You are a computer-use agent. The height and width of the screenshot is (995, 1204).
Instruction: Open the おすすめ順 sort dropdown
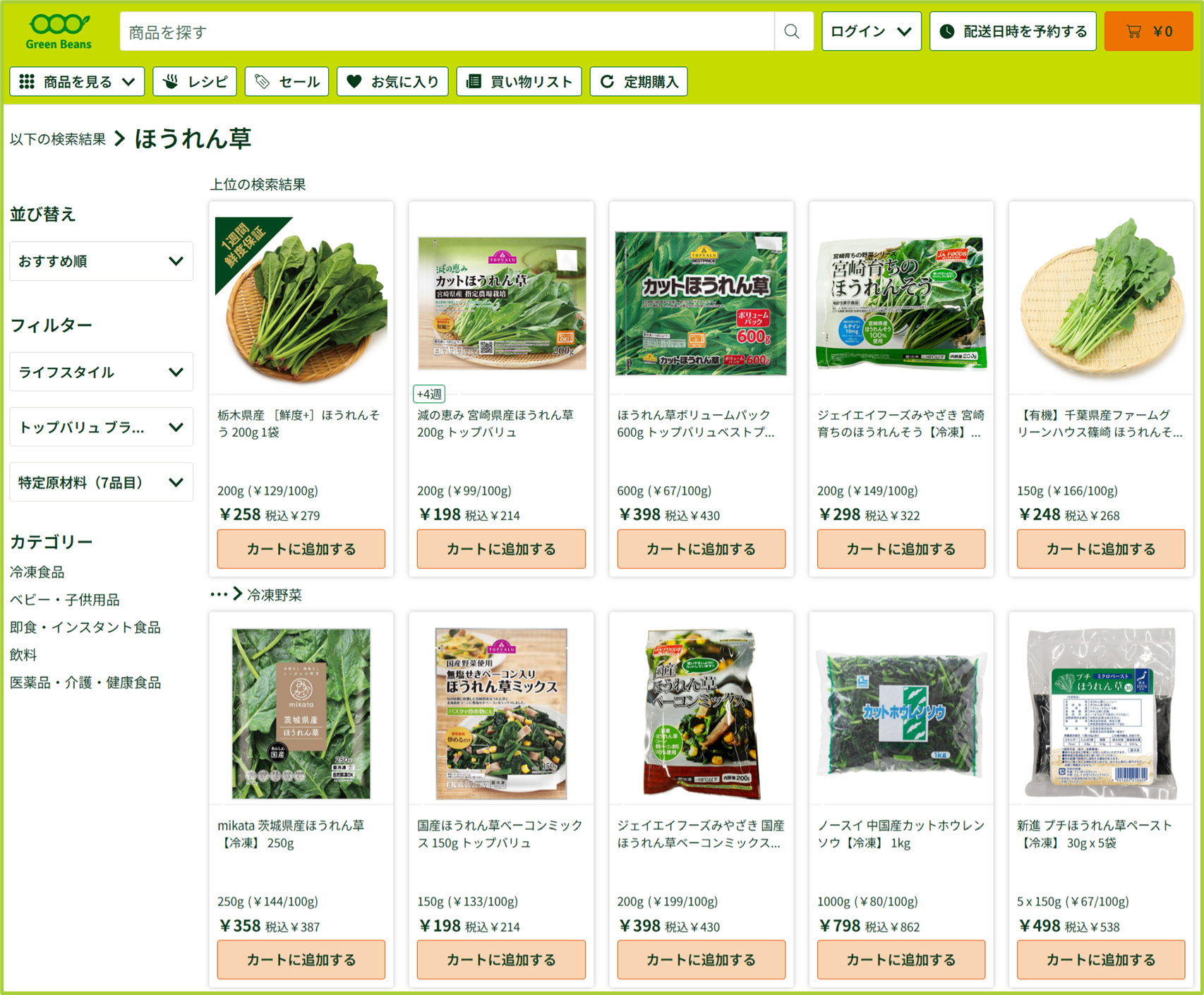(101, 261)
